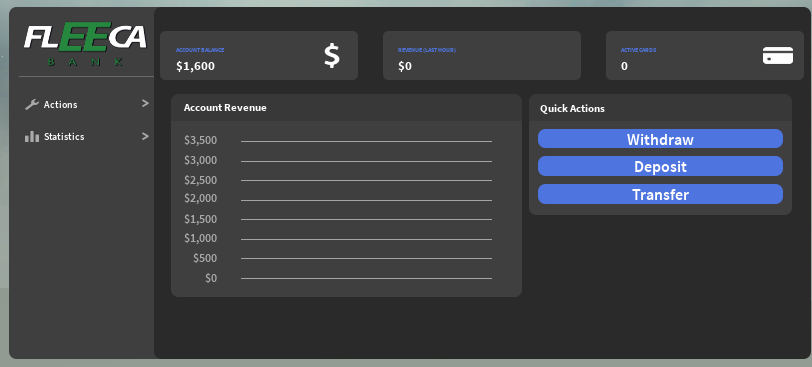Select the Revenue (Last Hour) card
The image size is (812, 367).
(482, 55)
